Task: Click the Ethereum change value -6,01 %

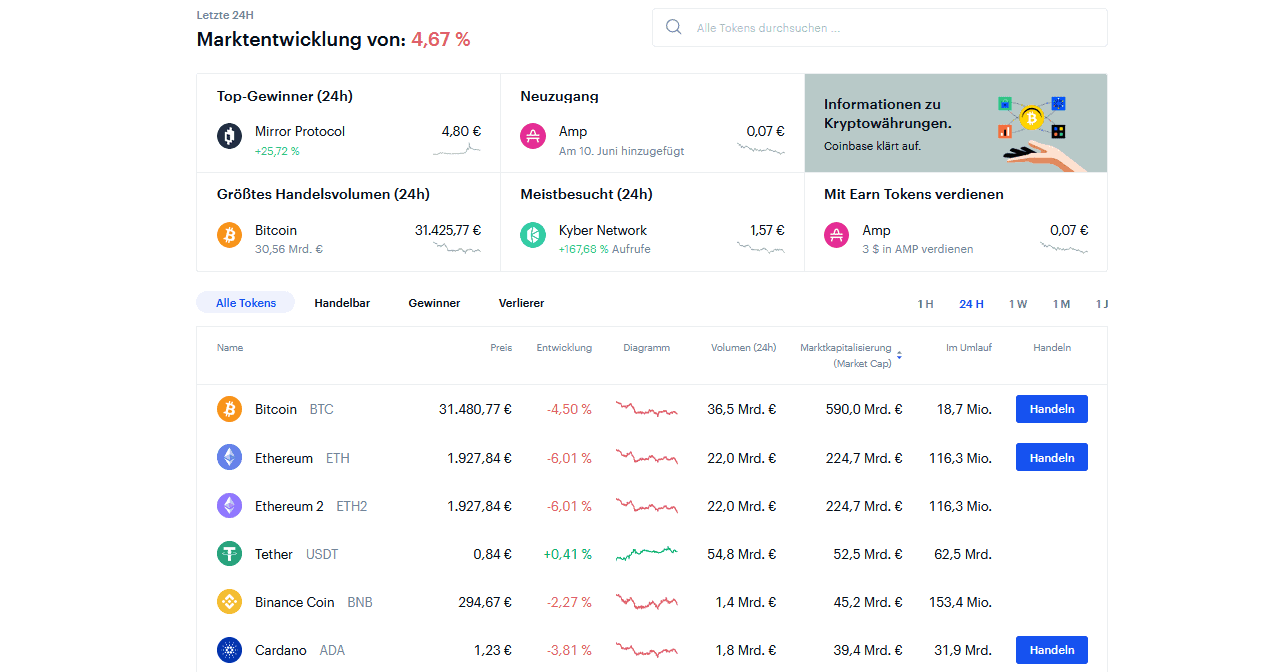Action: 569,458
